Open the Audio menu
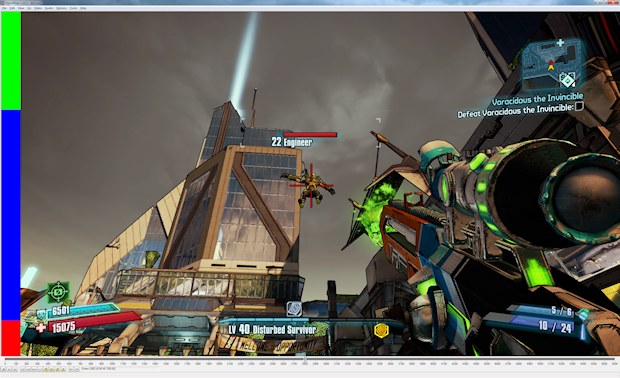Viewport: 620px width, 378px height. (x=49, y=8)
